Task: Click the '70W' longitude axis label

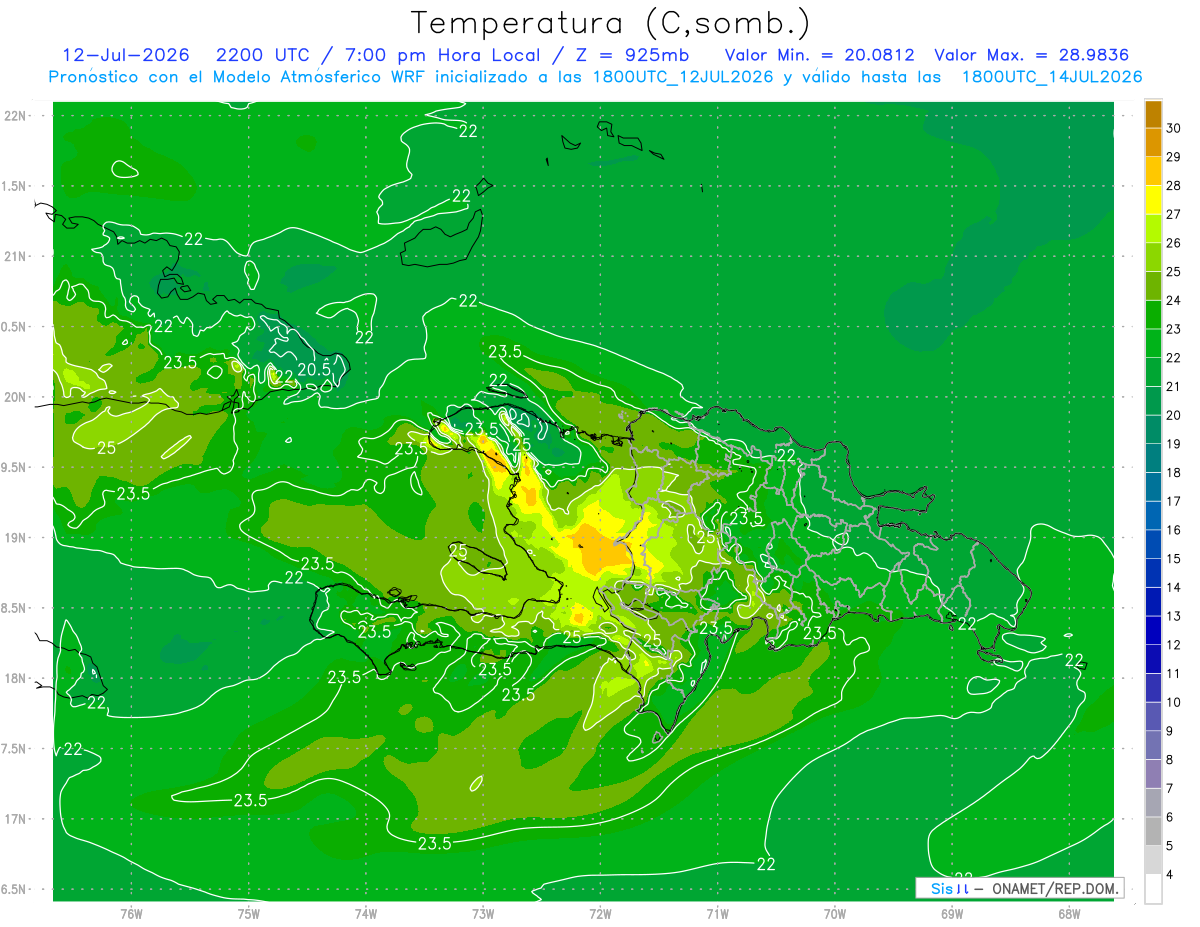Action: pyautogui.click(x=835, y=913)
